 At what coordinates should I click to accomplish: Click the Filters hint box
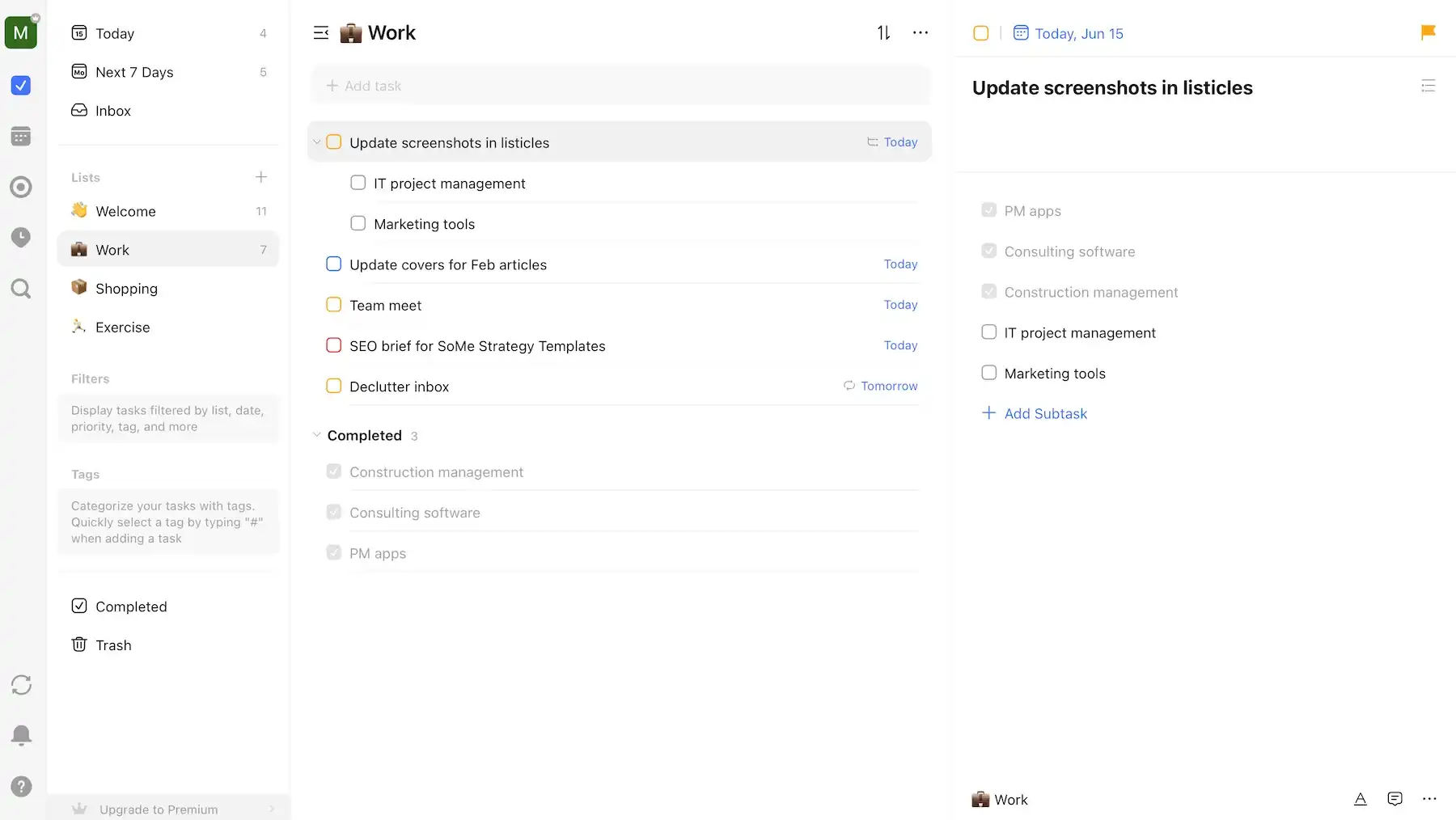pos(168,418)
